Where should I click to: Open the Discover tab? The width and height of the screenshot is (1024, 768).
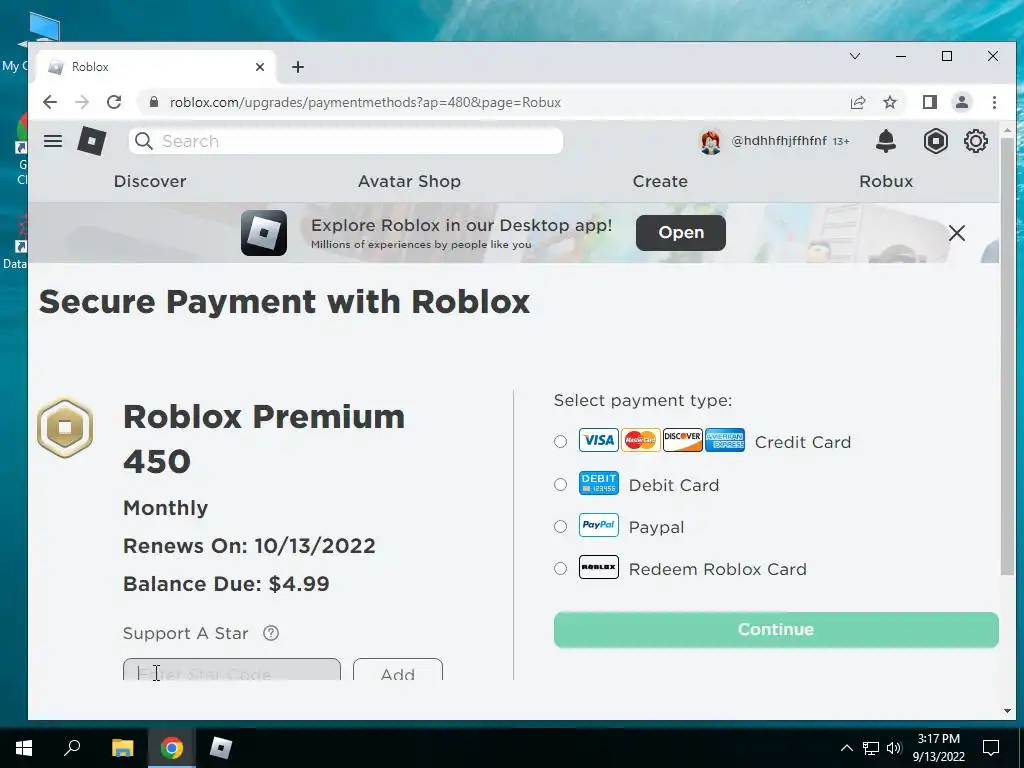point(150,181)
